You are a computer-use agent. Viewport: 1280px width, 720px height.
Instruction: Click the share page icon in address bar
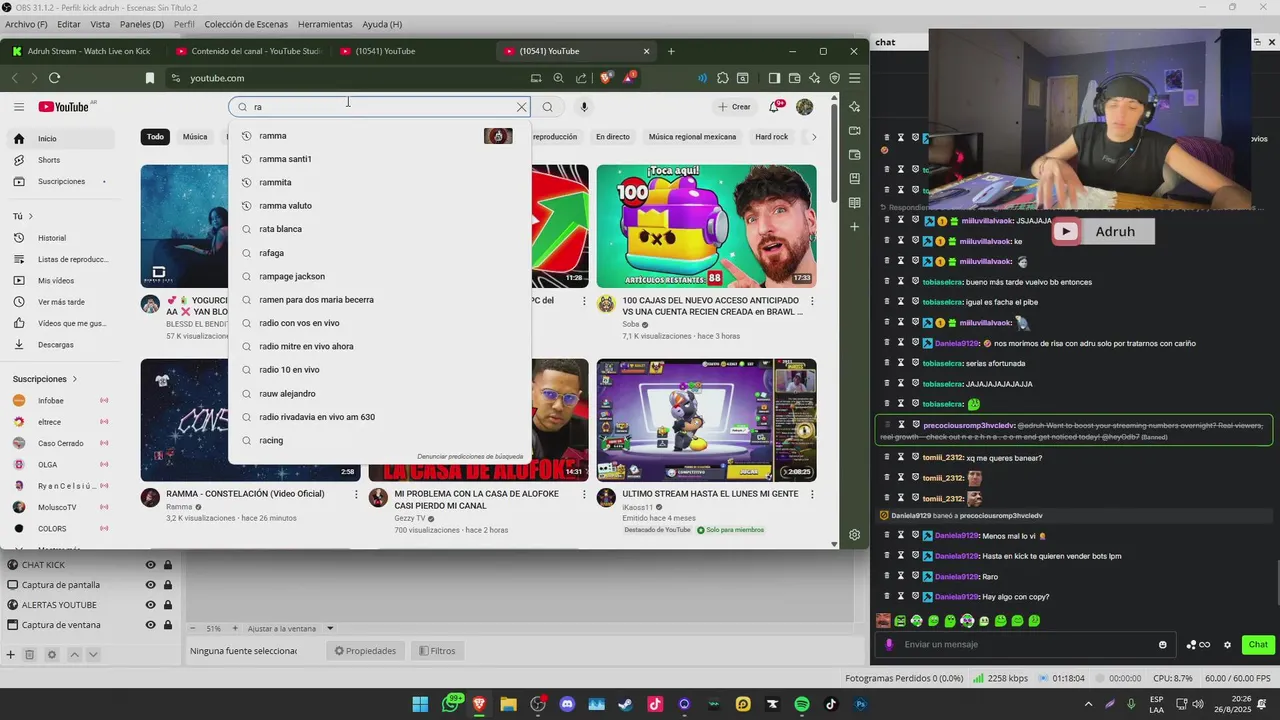580,78
